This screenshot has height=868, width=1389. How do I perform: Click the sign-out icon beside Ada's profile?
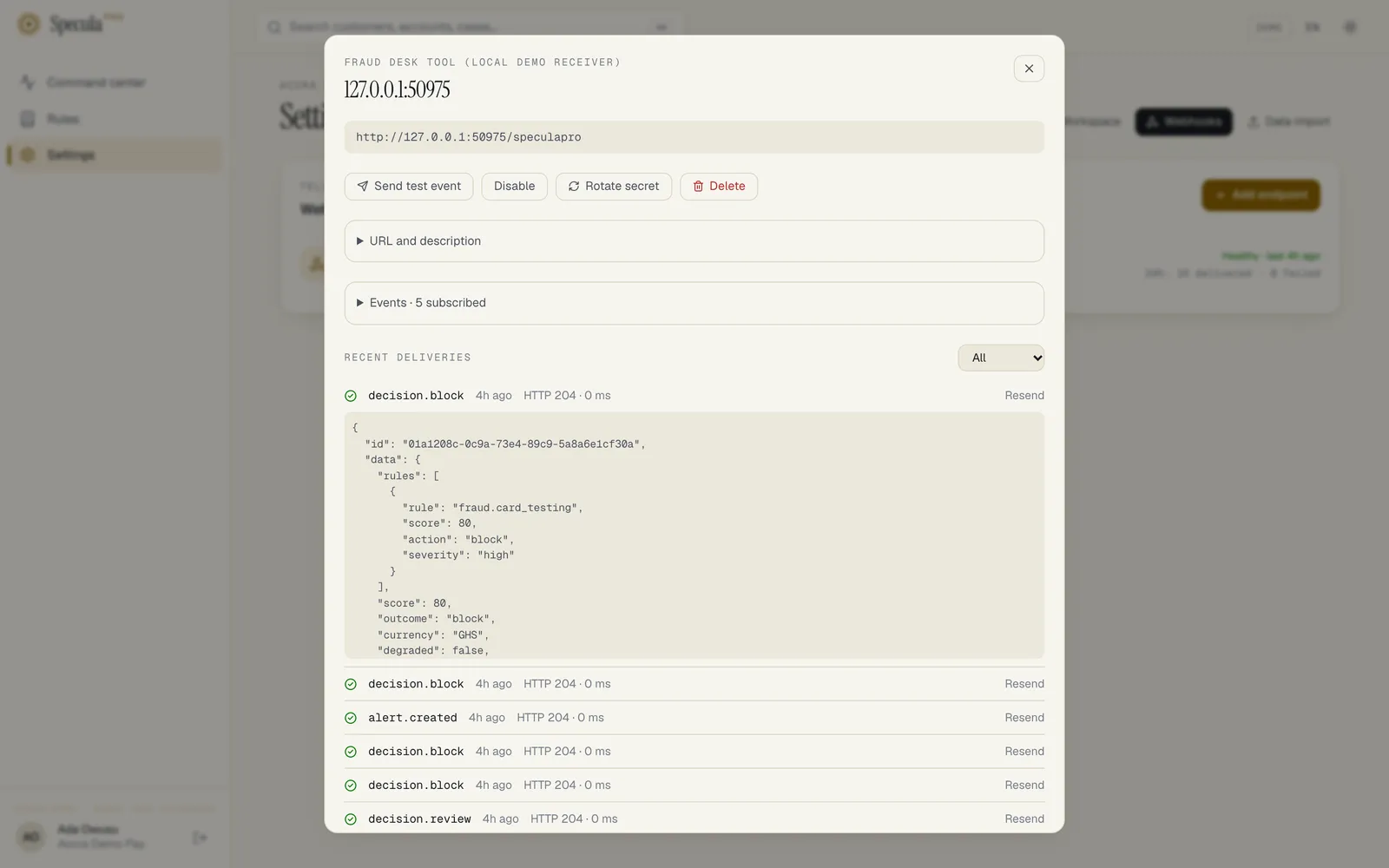pyautogui.click(x=200, y=838)
